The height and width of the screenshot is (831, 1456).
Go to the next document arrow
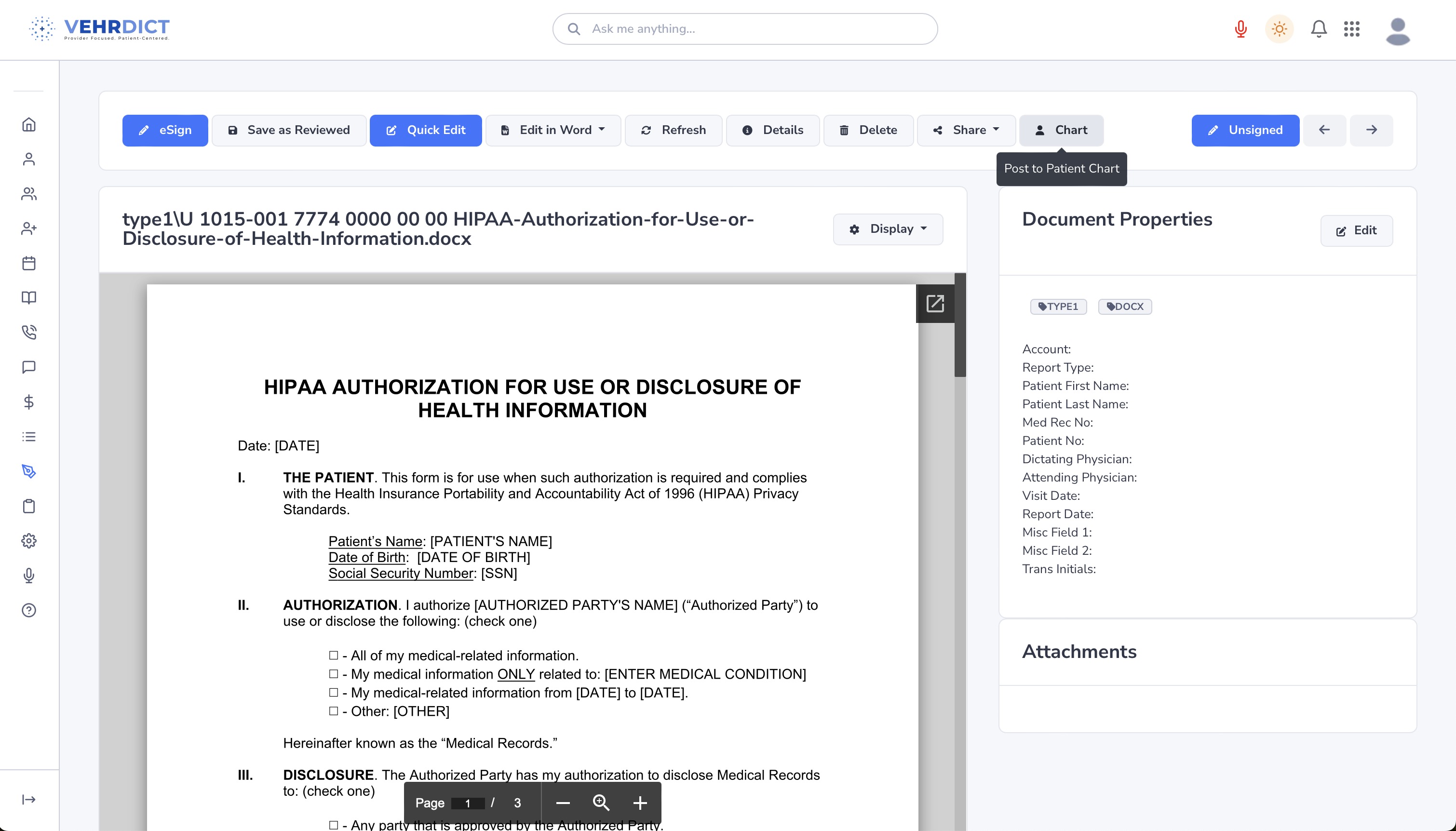point(1371,130)
